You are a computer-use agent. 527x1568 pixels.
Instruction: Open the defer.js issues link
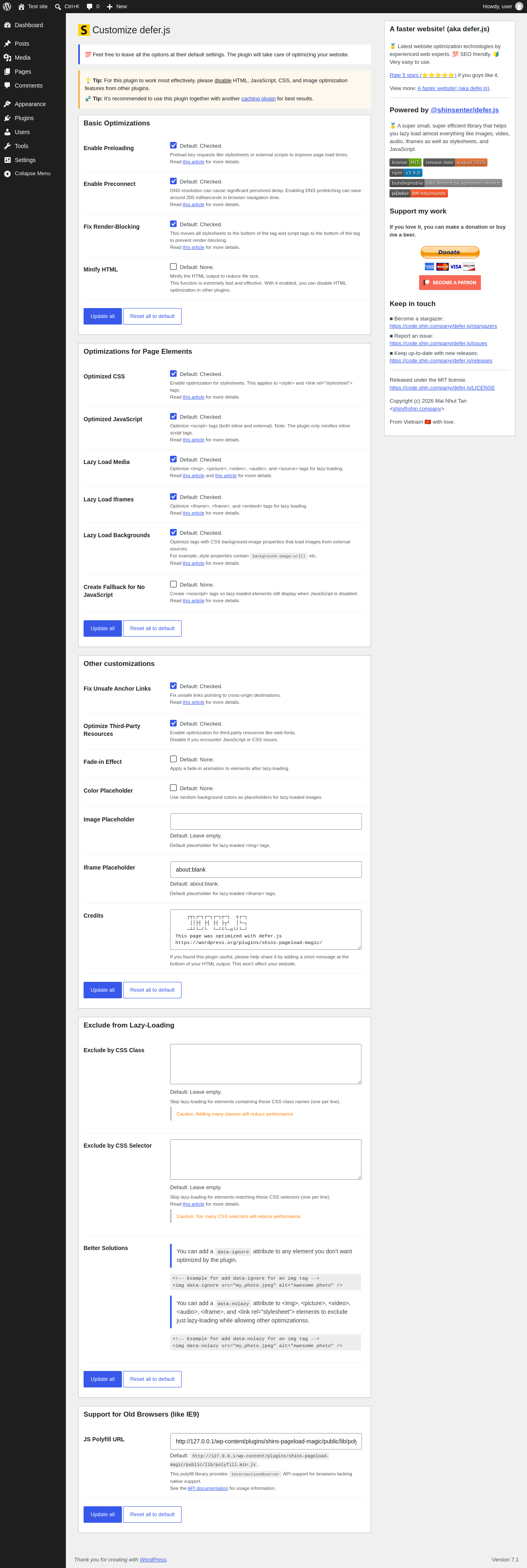(x=438, y=343)
